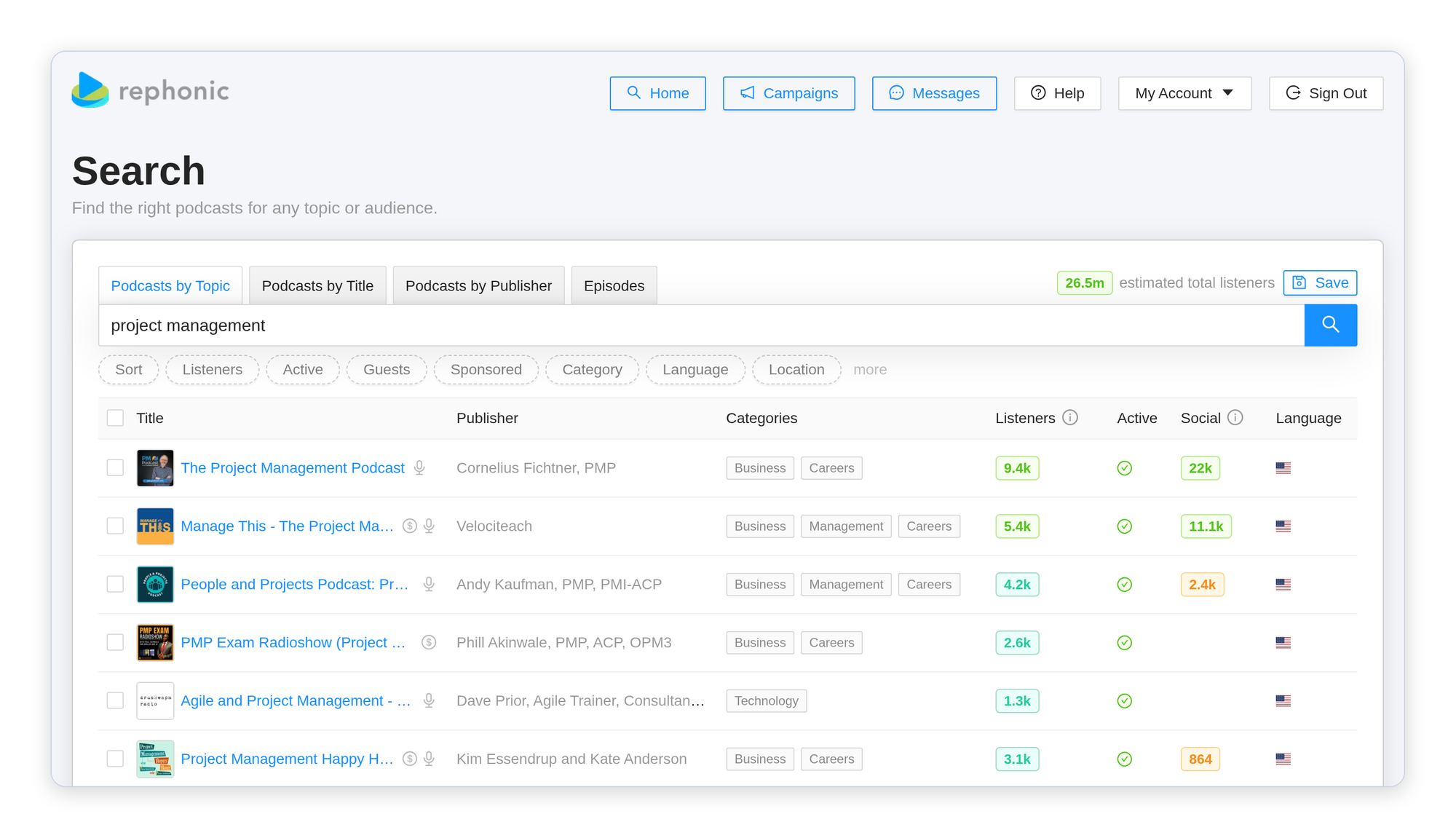Click microphone icon next to The Project Management Podcast
The height and width of the screenshot is (838, 1456).
[419, 467]
